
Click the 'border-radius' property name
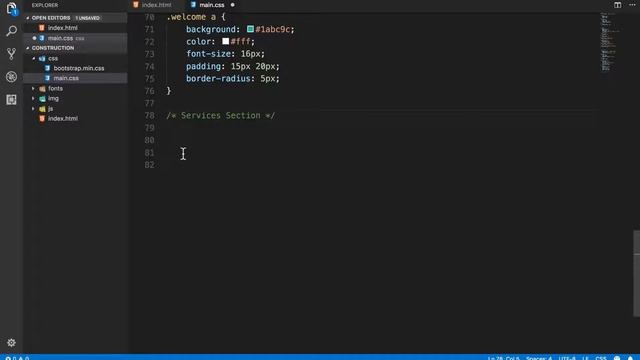click(218, 79)
